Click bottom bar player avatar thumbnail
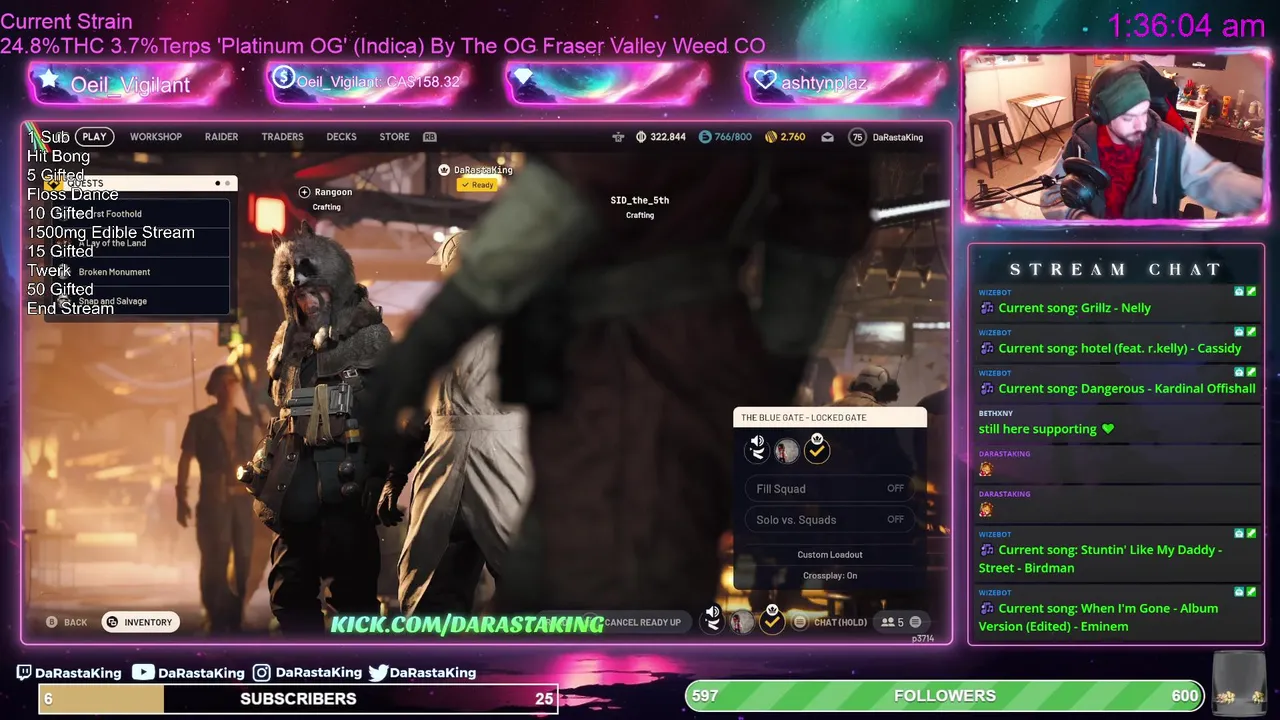The image size is (1280, 720). click(x=741, y=622)
